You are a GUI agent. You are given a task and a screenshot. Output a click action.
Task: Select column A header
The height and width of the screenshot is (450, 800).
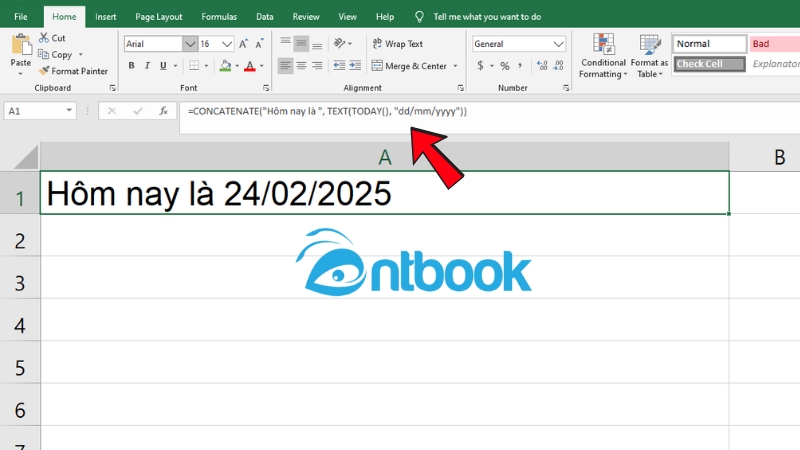tap(385, 157)
